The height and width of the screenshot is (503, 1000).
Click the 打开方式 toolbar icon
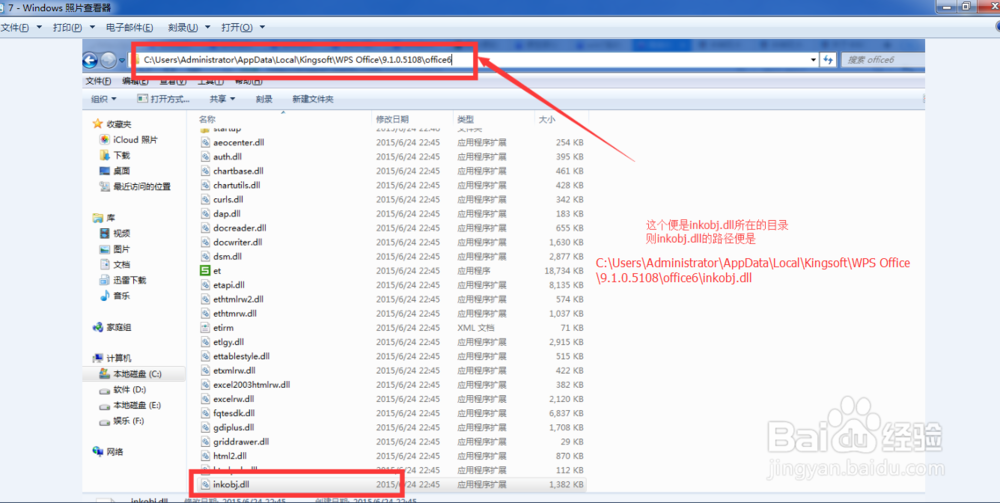(x=142, y=99)
